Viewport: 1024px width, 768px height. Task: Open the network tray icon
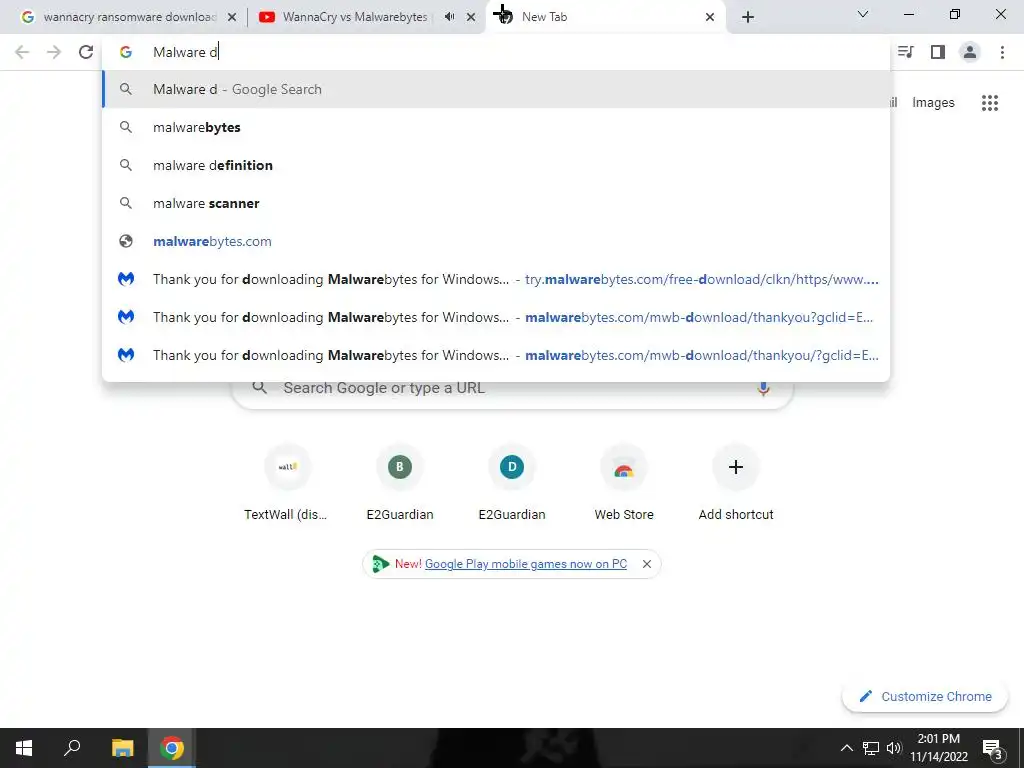point(871,748)
